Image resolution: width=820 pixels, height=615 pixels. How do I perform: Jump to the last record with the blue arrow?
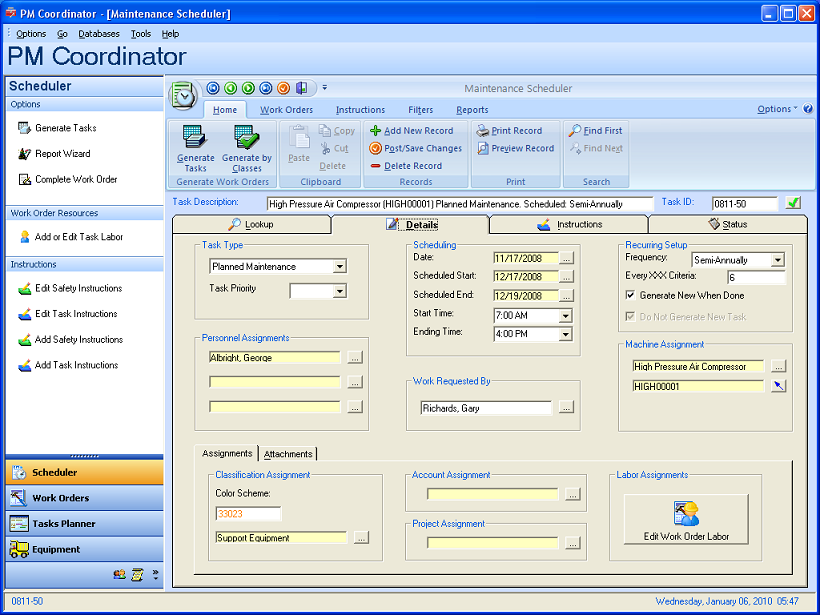click(266, 88)
